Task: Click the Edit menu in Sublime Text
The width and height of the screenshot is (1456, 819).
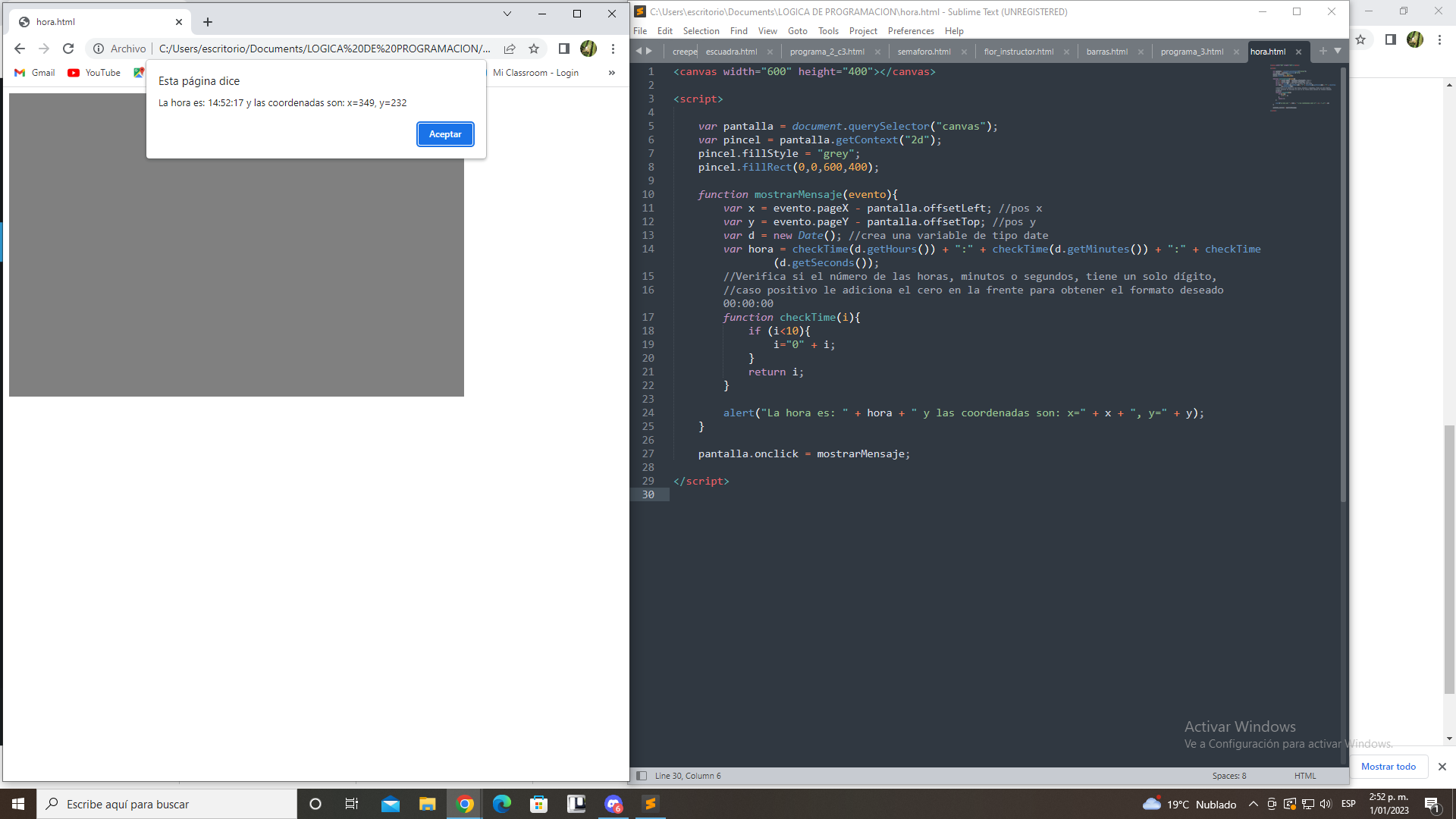Action: click(663, 30)
